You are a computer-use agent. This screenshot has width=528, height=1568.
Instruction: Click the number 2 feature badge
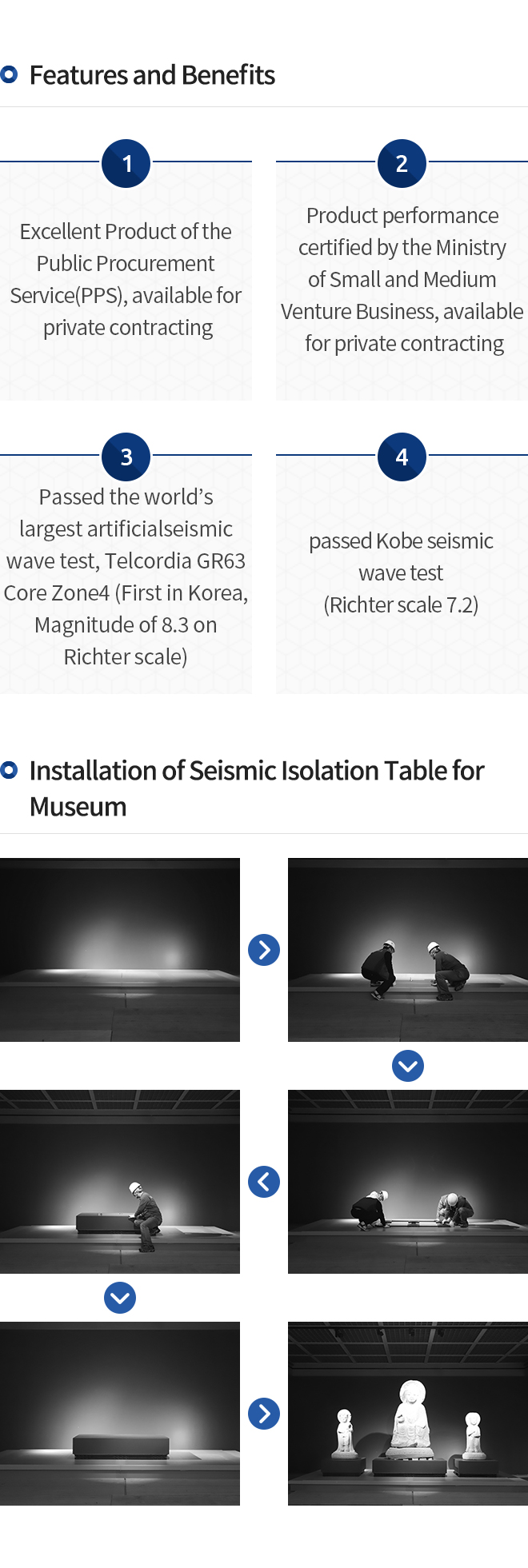402,163
